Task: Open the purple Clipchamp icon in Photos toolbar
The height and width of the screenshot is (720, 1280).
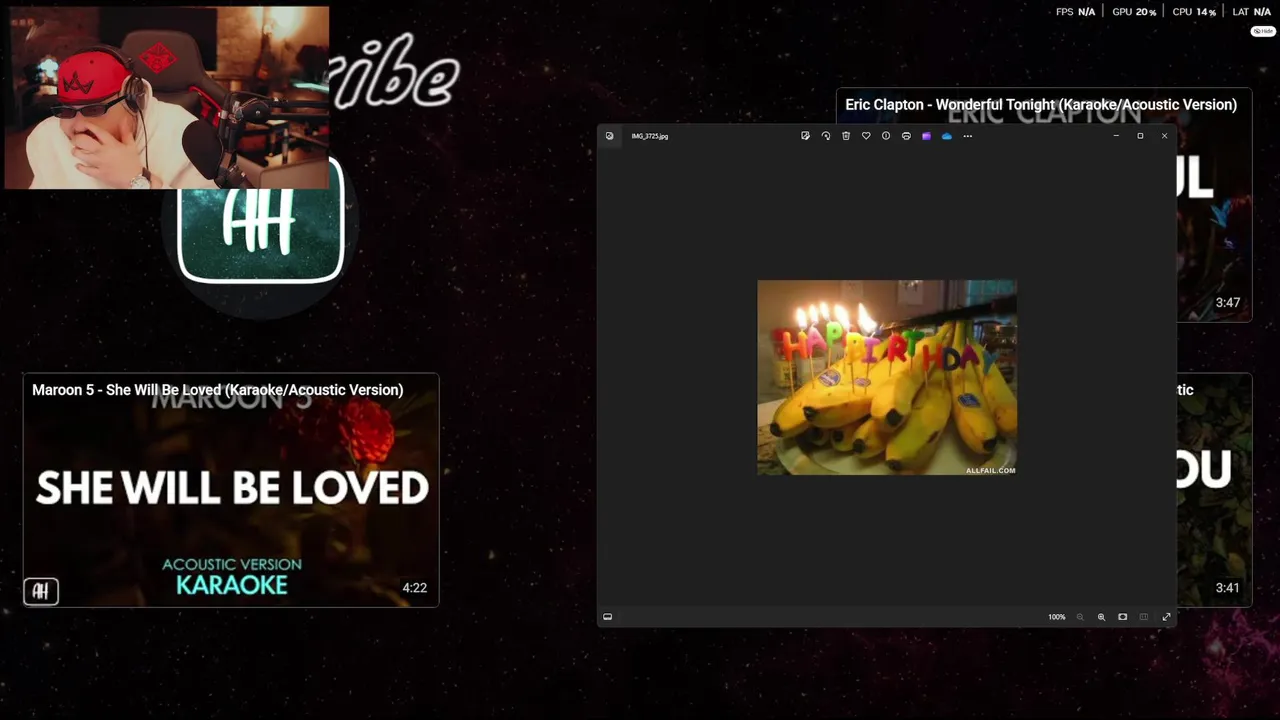Action: coord(926,136)
